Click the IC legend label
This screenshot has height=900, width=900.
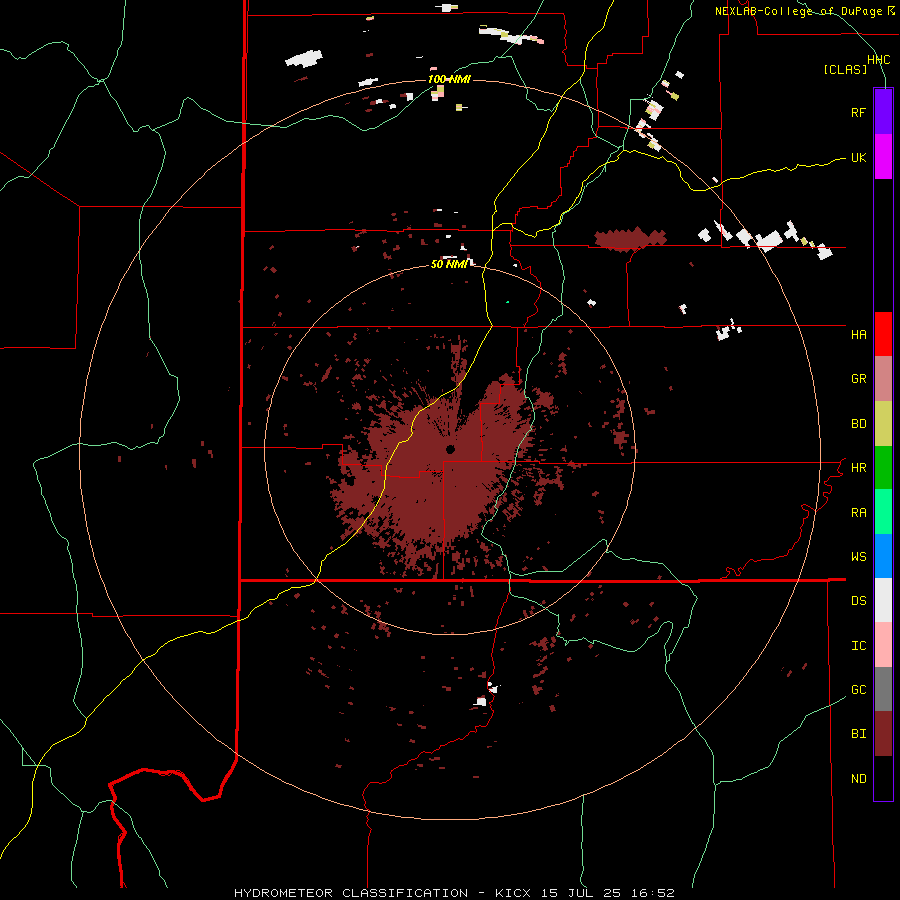(858, 646)
